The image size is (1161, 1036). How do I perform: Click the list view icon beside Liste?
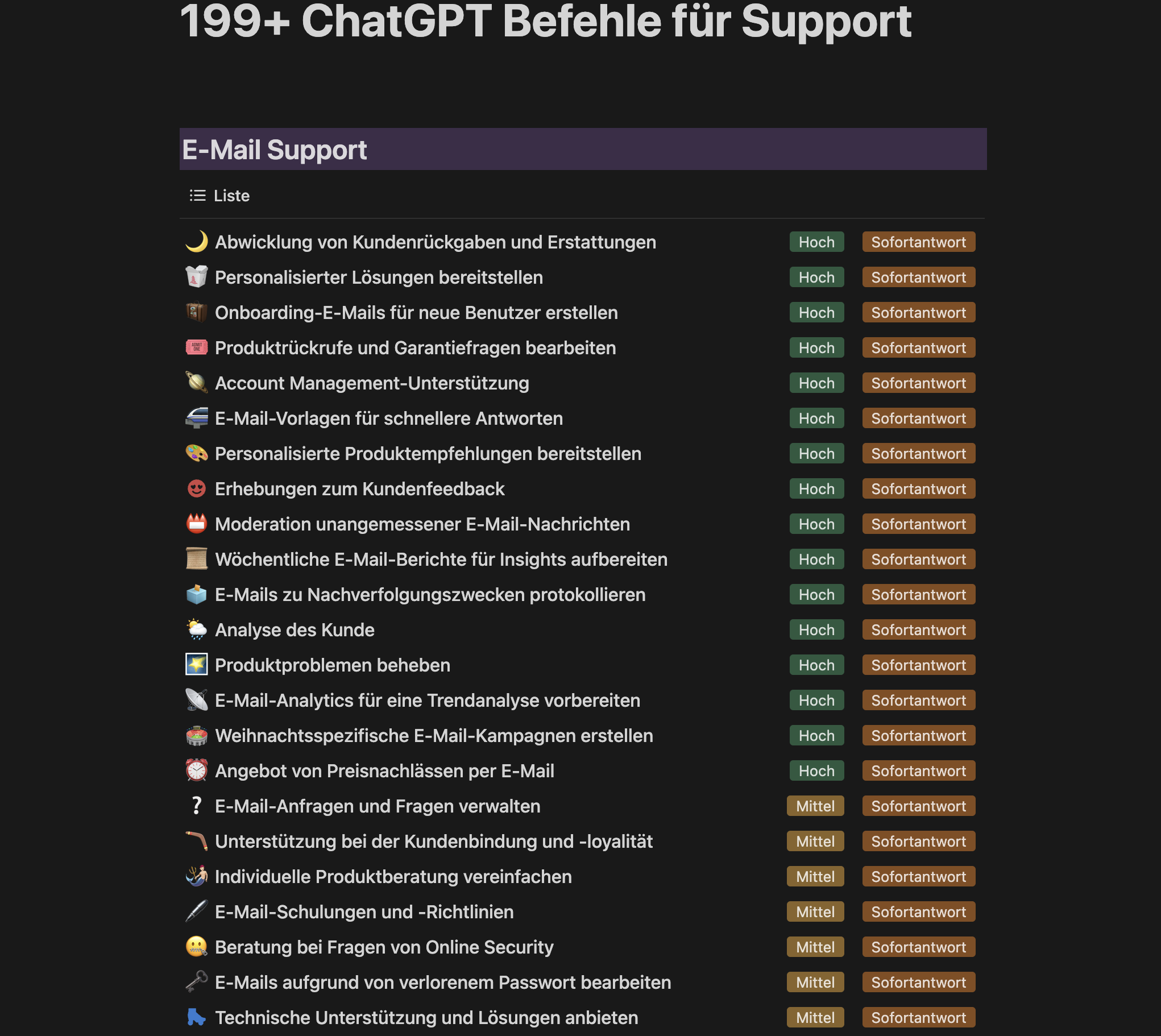tap(197, 196)
